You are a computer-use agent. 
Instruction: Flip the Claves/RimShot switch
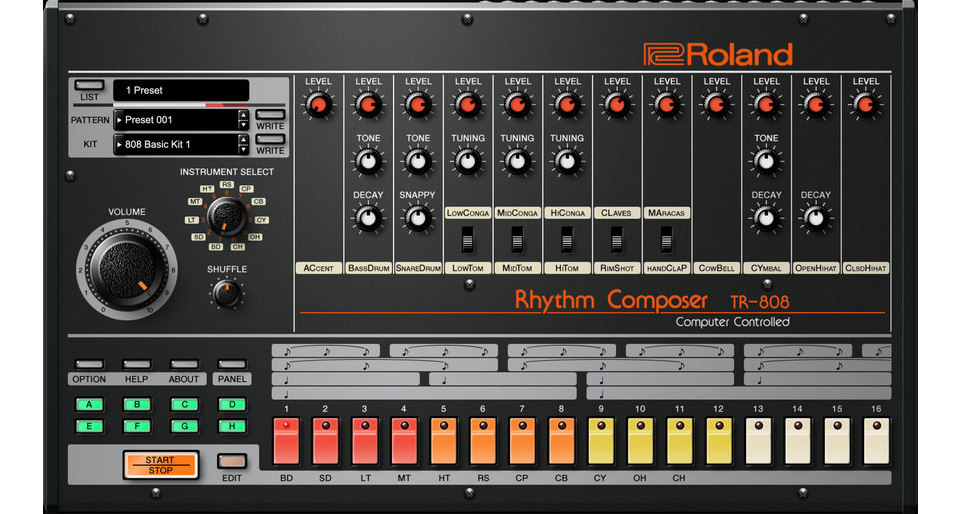pyautogui.click(x=617, y=240)
